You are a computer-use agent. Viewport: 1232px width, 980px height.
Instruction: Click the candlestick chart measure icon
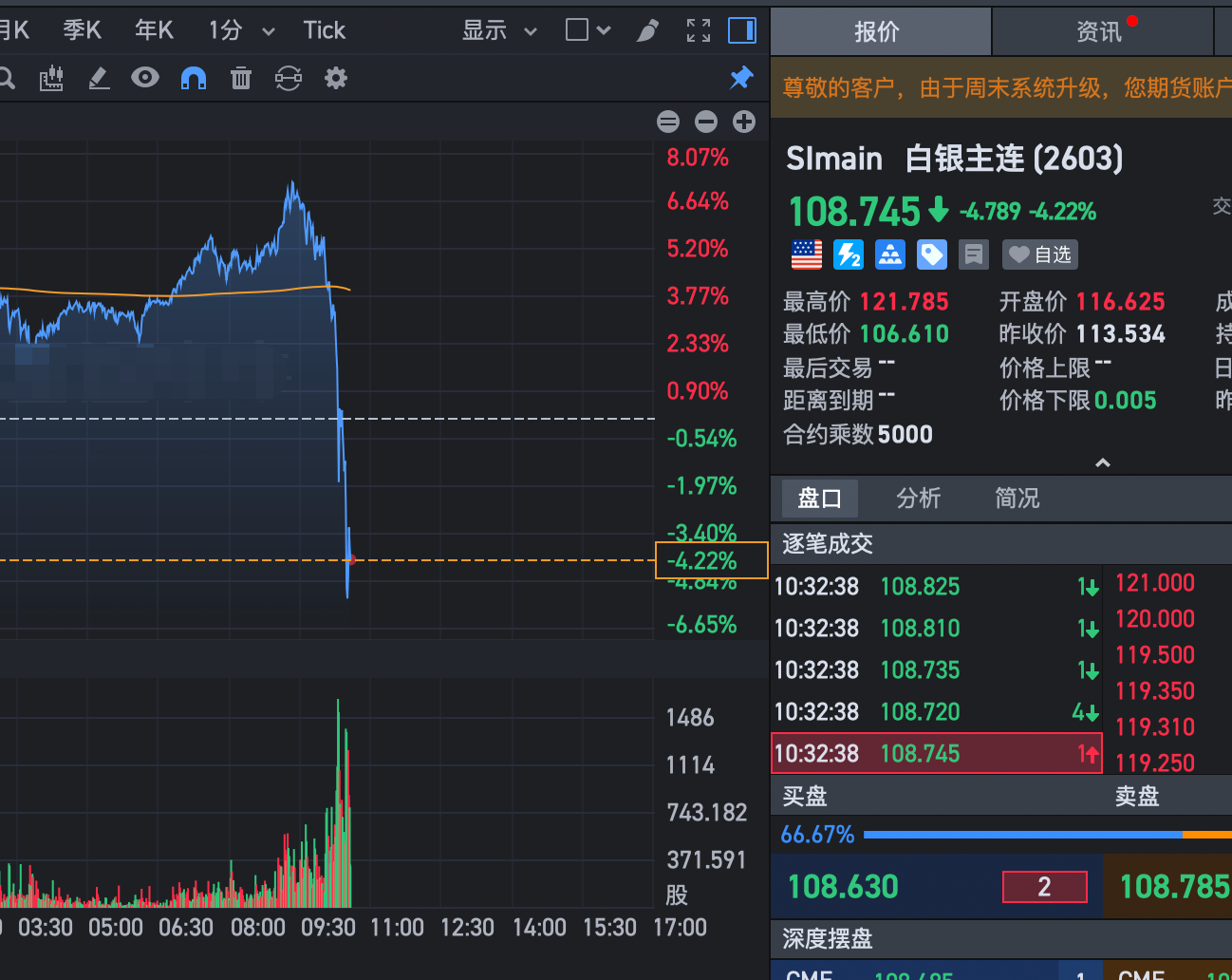[51, 79]
